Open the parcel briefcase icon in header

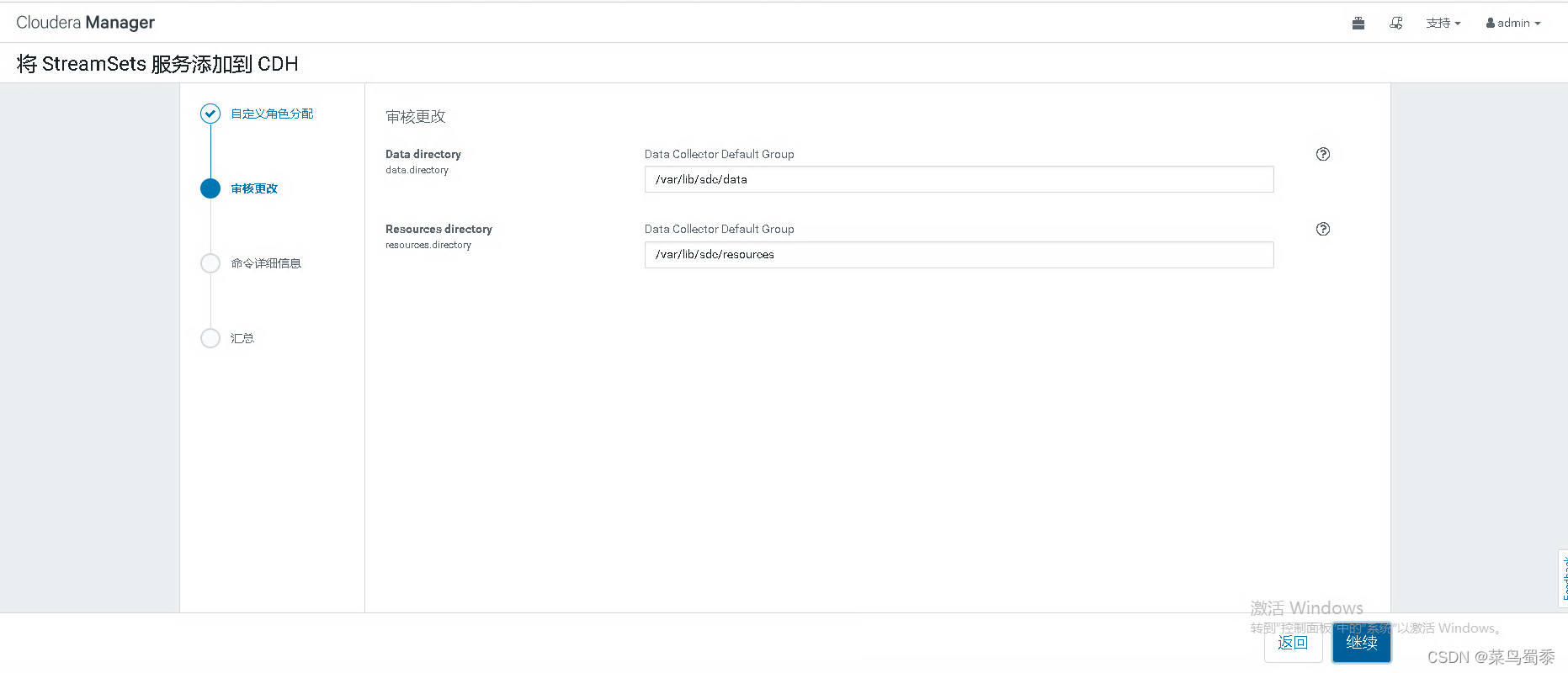click(1358, 24)
